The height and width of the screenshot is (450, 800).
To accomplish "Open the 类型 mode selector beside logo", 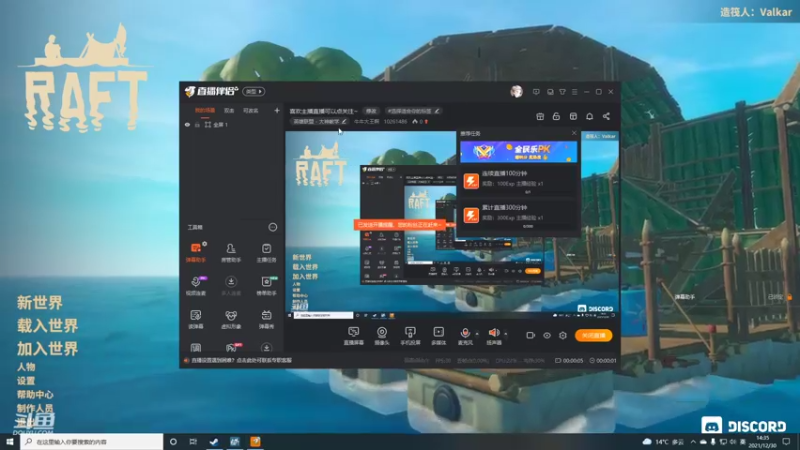I will (x=254, y=91).
